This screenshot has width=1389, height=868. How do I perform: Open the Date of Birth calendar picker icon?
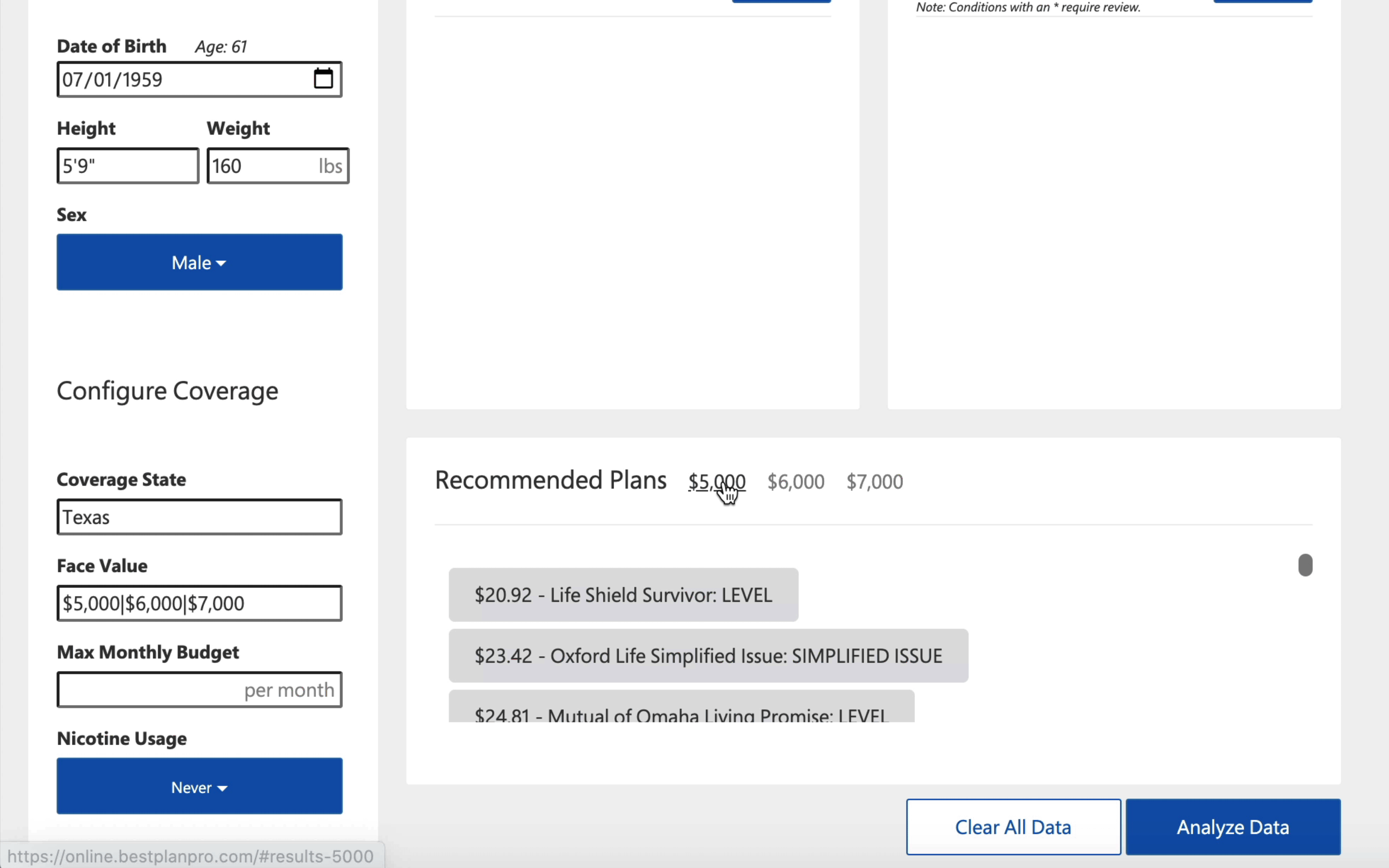(x=323, y=79)
